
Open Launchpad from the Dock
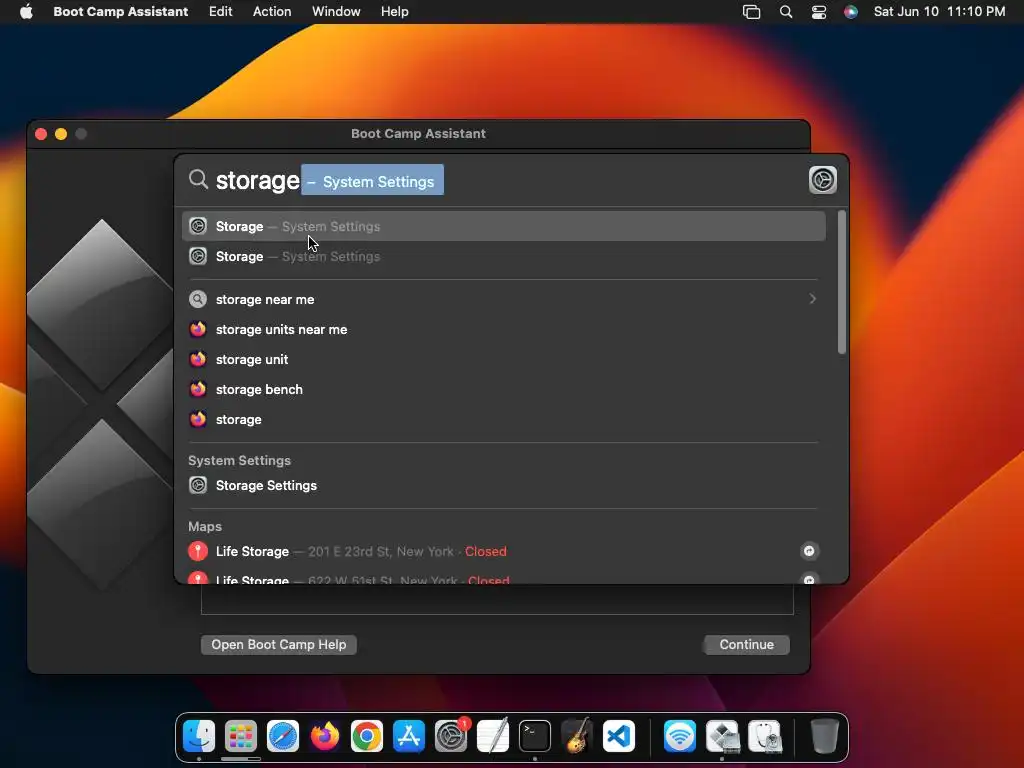[240, 737]
